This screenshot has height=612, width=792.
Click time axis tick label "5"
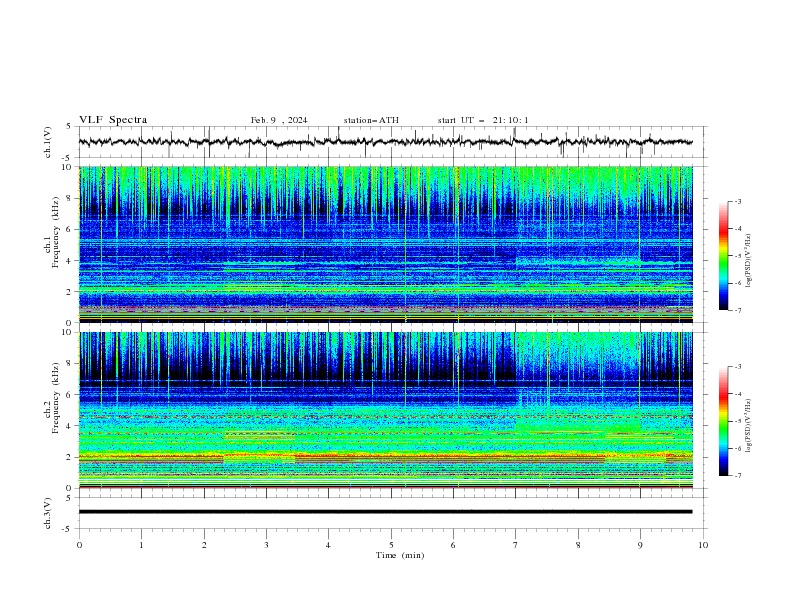point(391,545)
